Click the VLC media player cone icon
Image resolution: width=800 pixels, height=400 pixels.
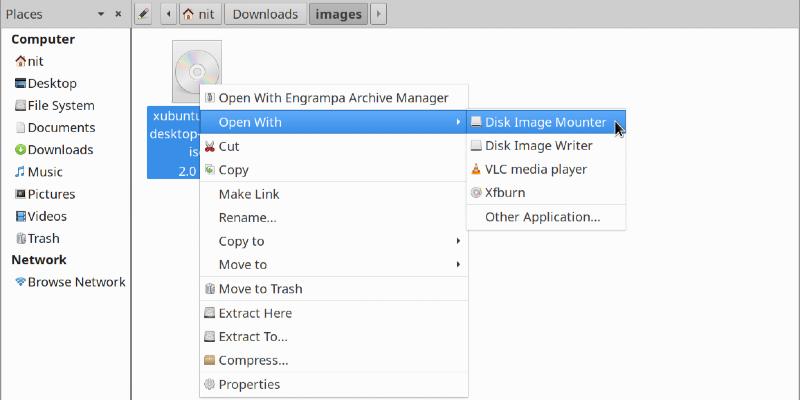pyautogui.click(x=476, y=169)
